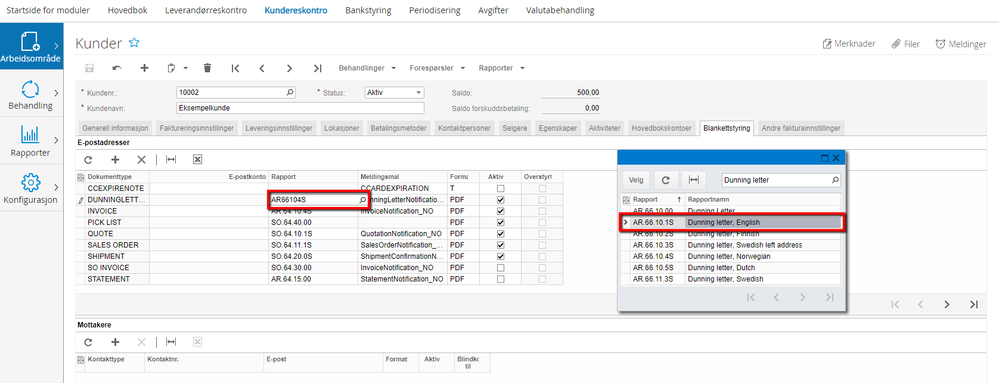Toggle the Aktiv checkbox for INVOICE row
Screen dimensions: 999x383
click(500, 211)
